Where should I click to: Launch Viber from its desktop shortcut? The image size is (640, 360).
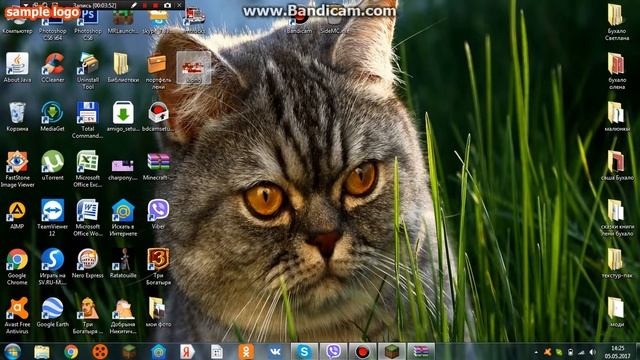(158, 215)
